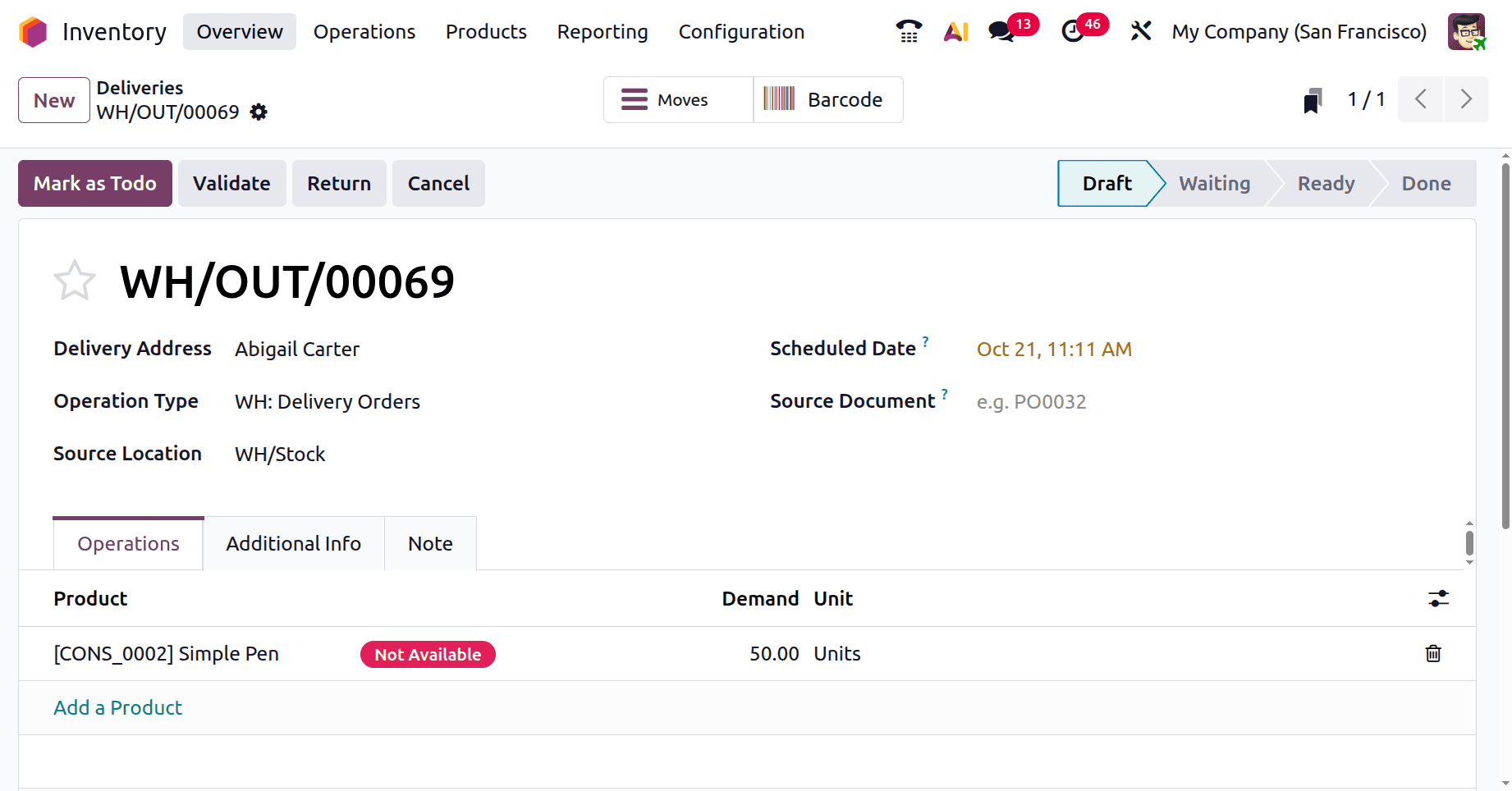Click the Add a Product link

[118, 708]
